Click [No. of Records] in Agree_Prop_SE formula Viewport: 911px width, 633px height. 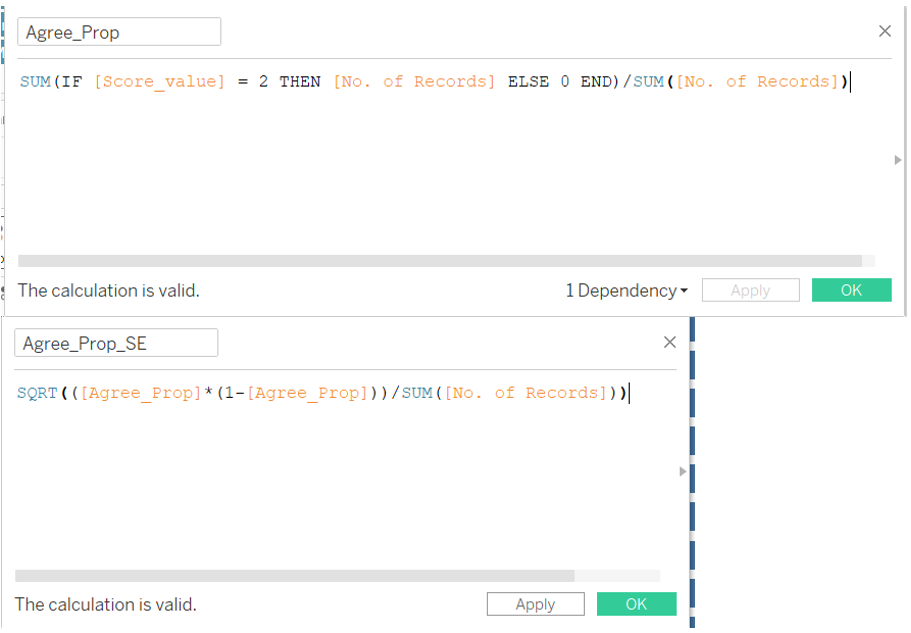[x=526, y=393]
